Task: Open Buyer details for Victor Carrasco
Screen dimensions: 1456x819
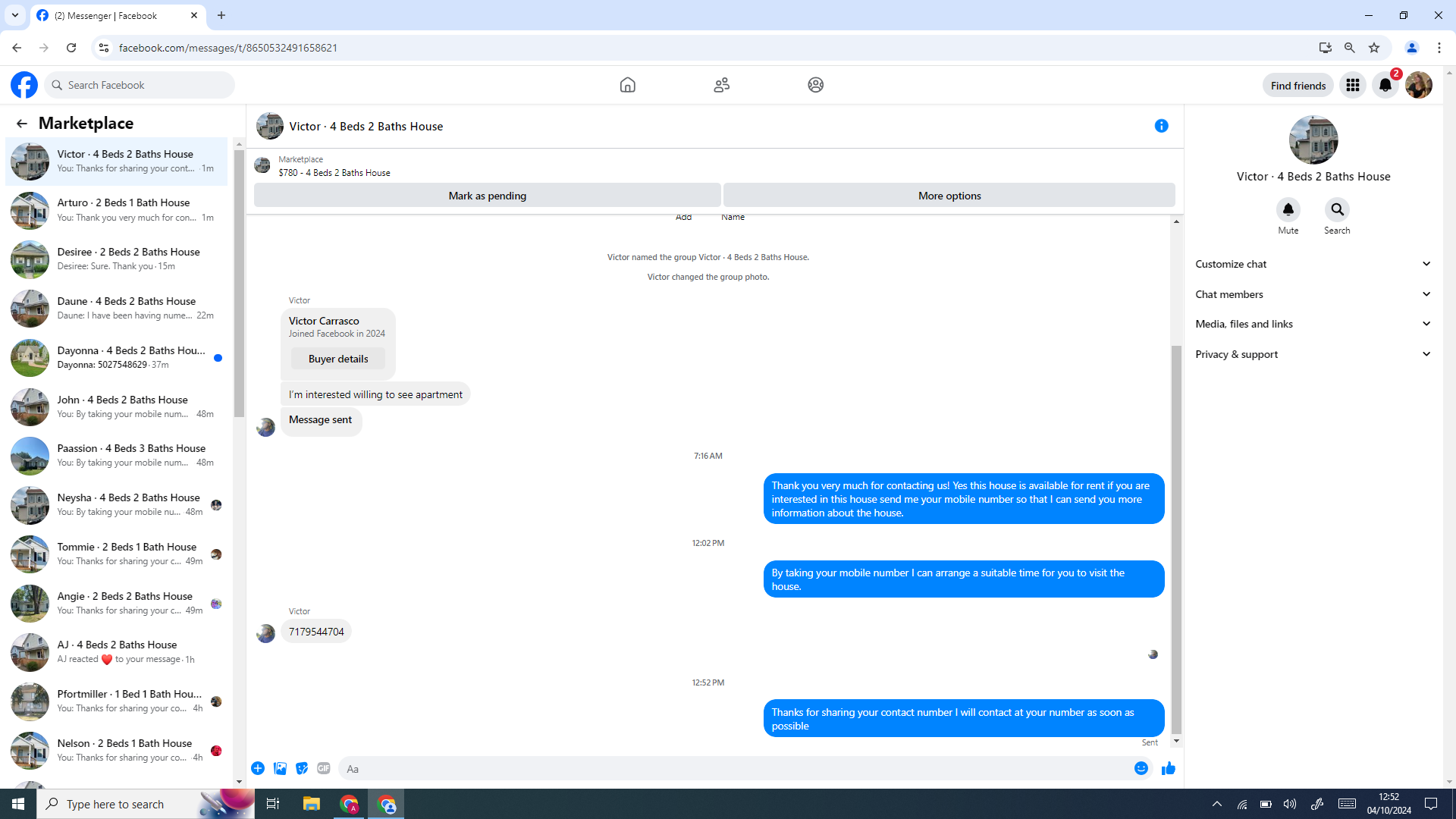Action: [338, 359]
